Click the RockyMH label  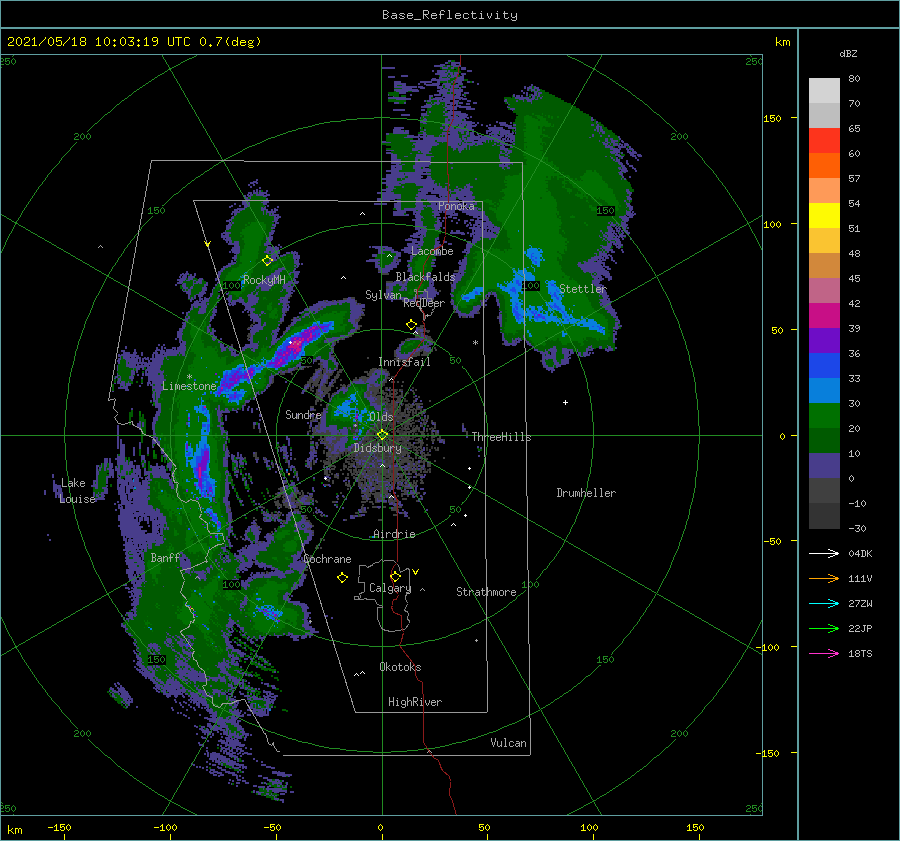click(263, 280)
